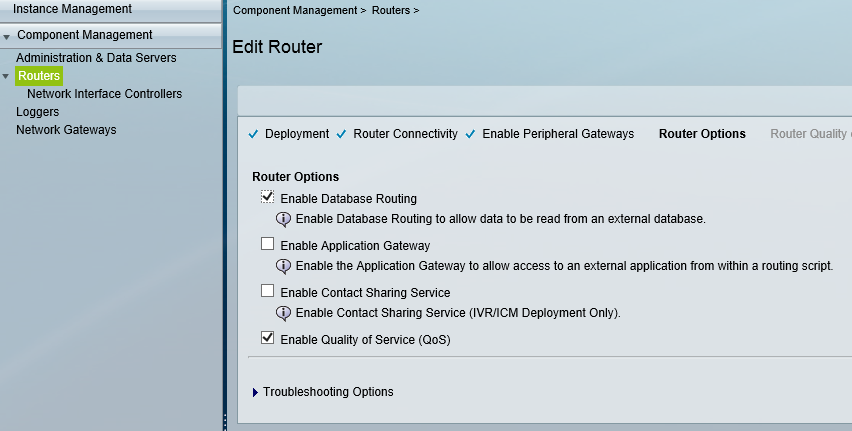The width and height of the screenshot is (852, 431).
Task: Open Loggers in sidebar
Action: (37, 112)
